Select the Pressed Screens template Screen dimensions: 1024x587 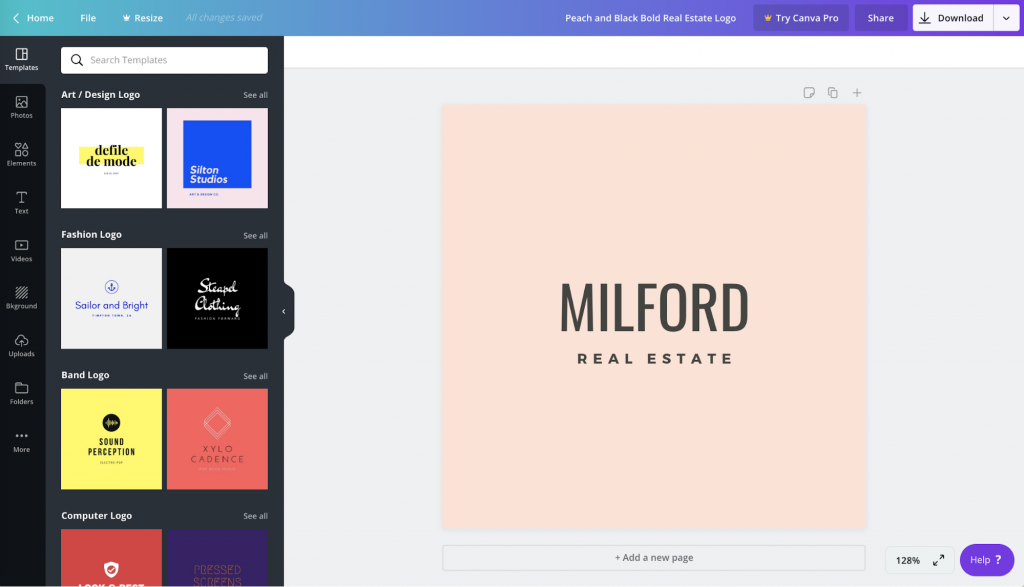coord(217,558)
